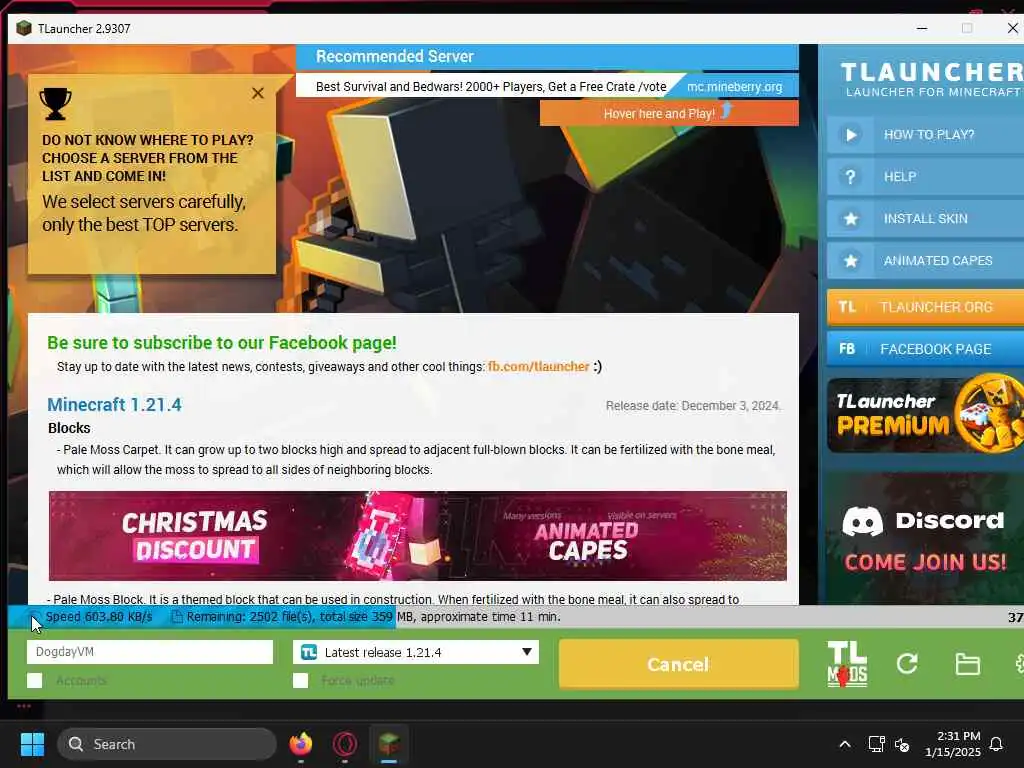This screenshot has width=1024, height=768.
Task: Open the notifications bell icon
Action: coord(996,744)
